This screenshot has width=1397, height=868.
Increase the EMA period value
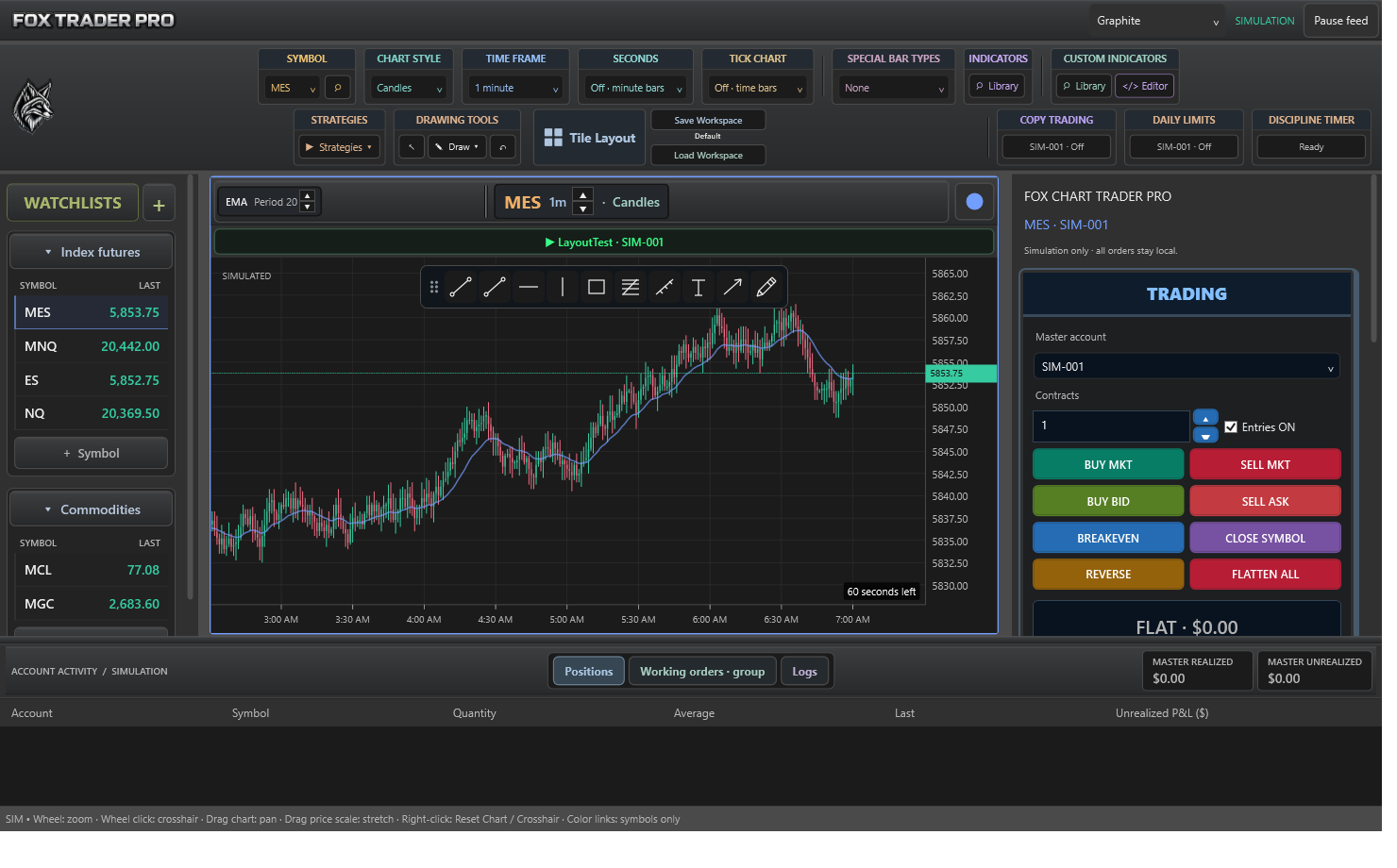(x=308, y=196)
